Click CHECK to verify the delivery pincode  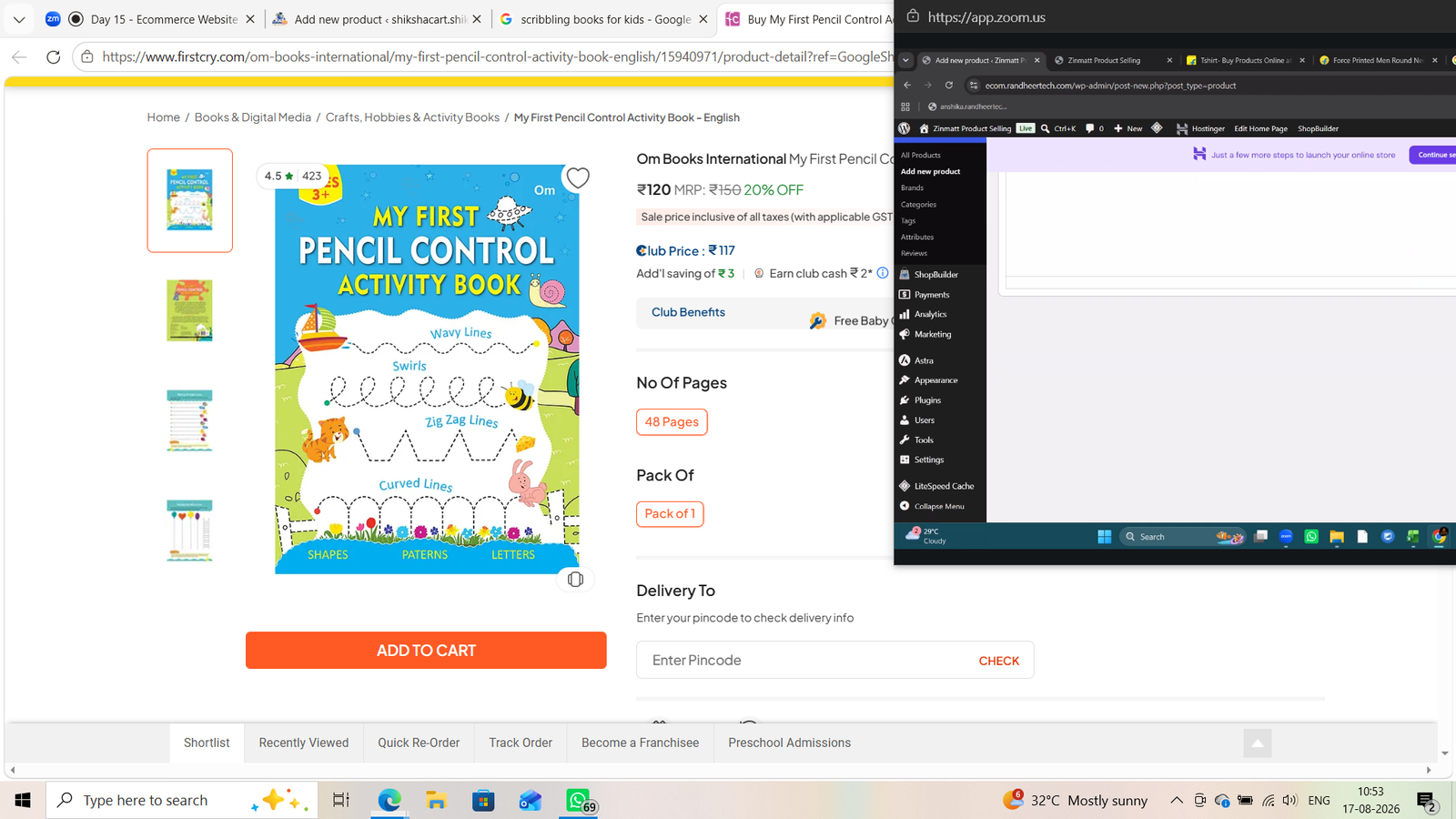point(998,661)
